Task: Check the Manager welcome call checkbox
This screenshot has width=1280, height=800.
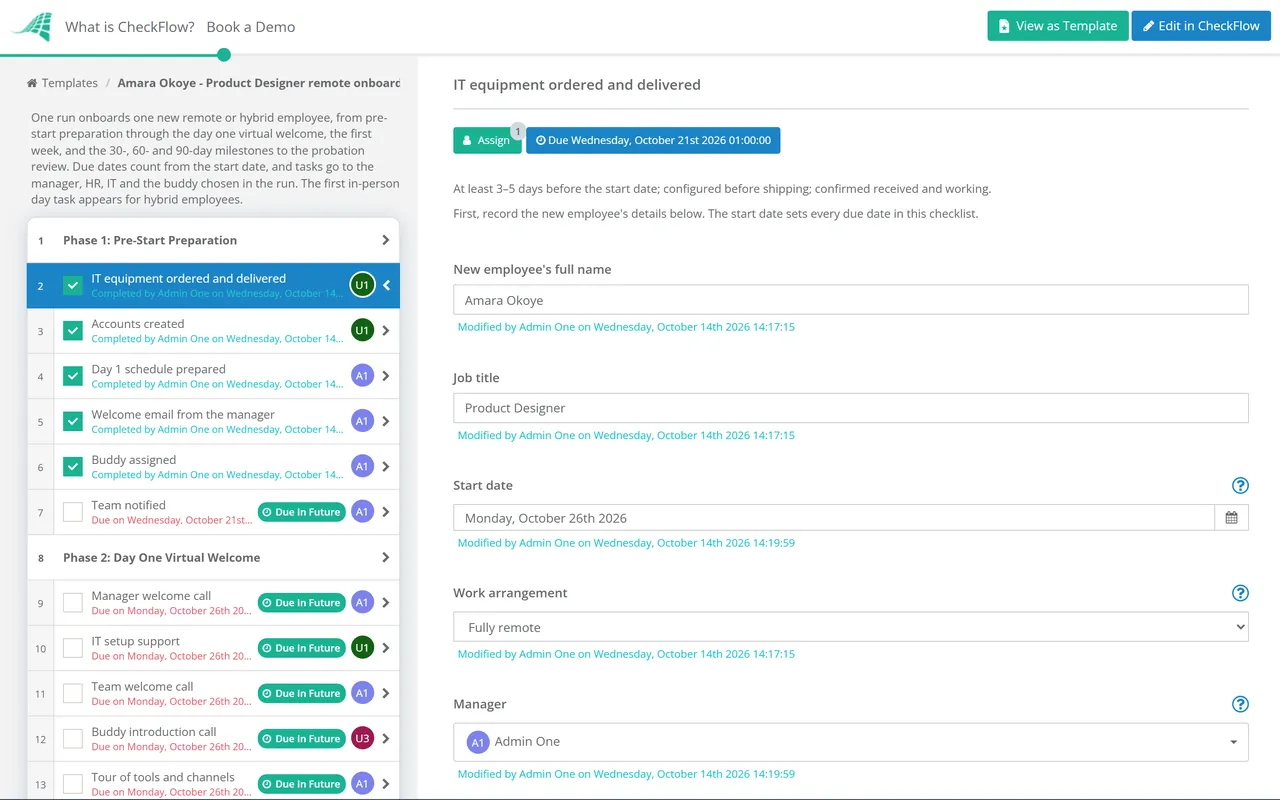Action: tap(73, 603)
